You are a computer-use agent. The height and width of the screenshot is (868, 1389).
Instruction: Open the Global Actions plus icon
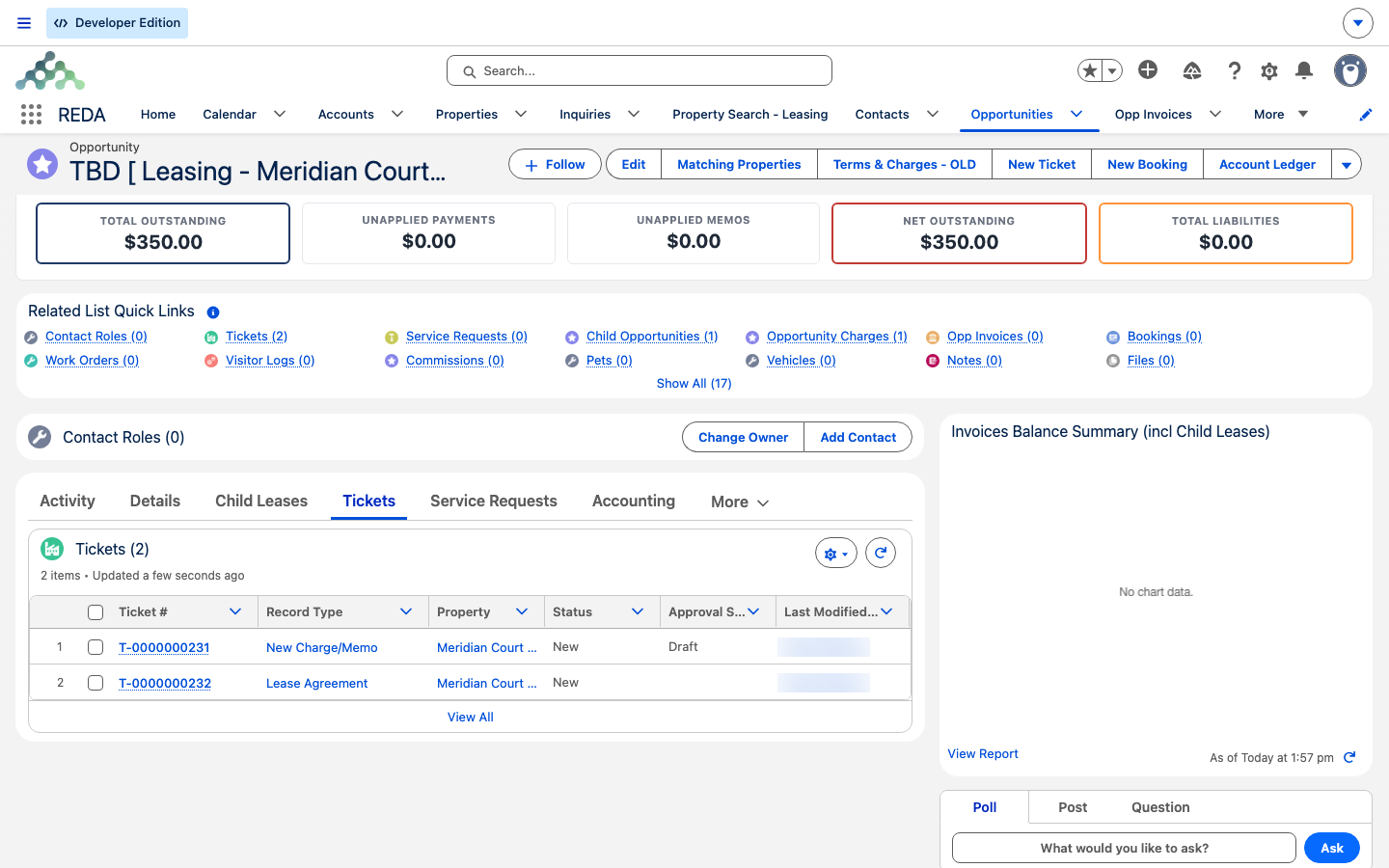pos(1148,69)
